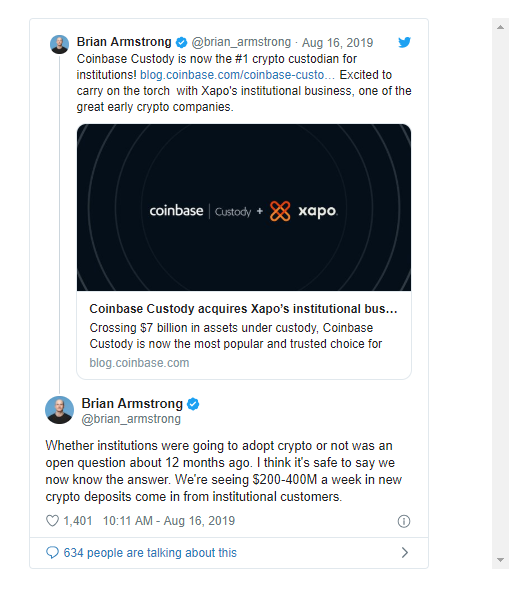Screen dimensions: 523x593
Task: Click the Twitter bird logo icon
Action: point(404,42)
